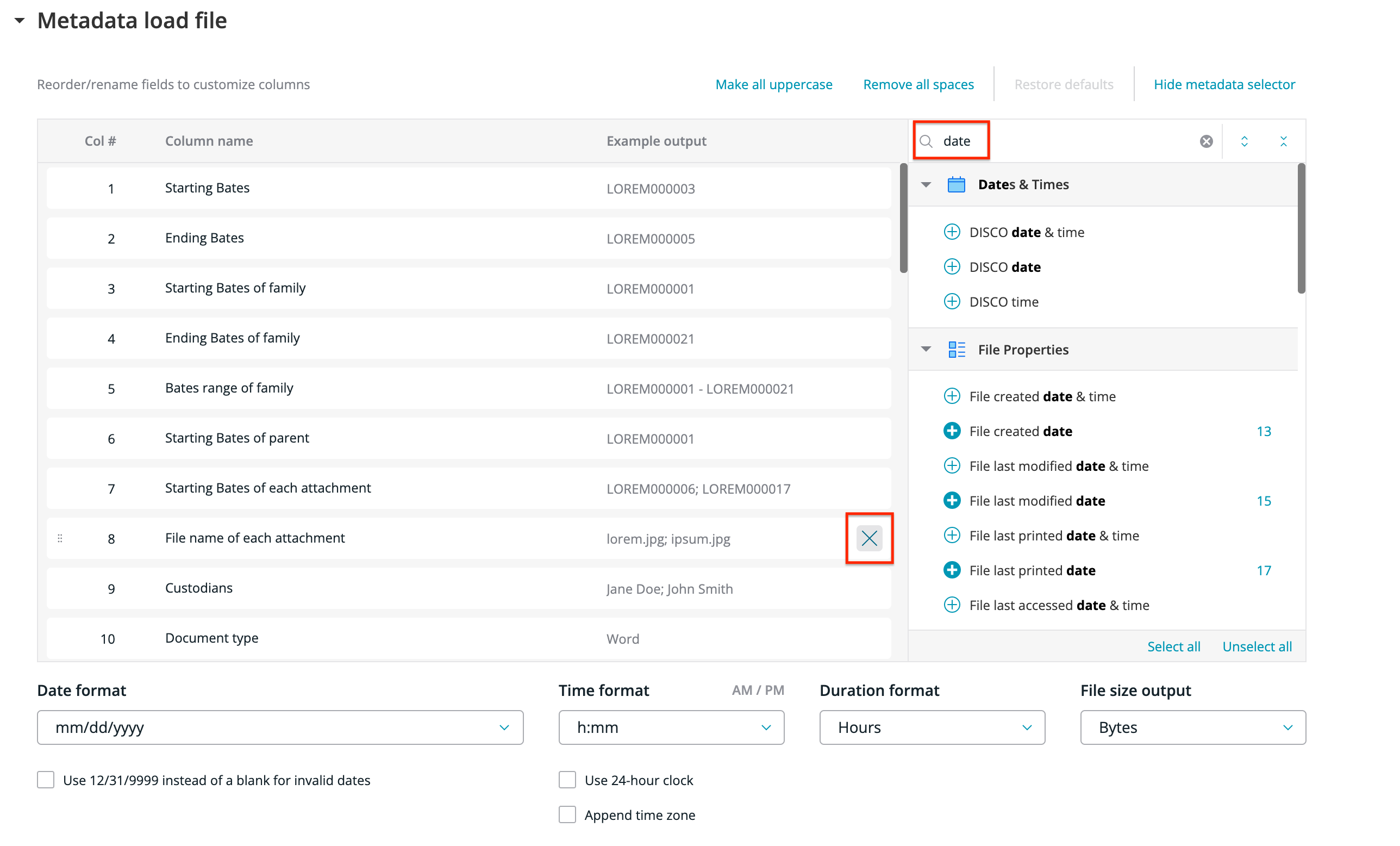The height and width of the screenshot is (846, 1400).
Task: Click Make all uppercase link
Action: point(773,84)
